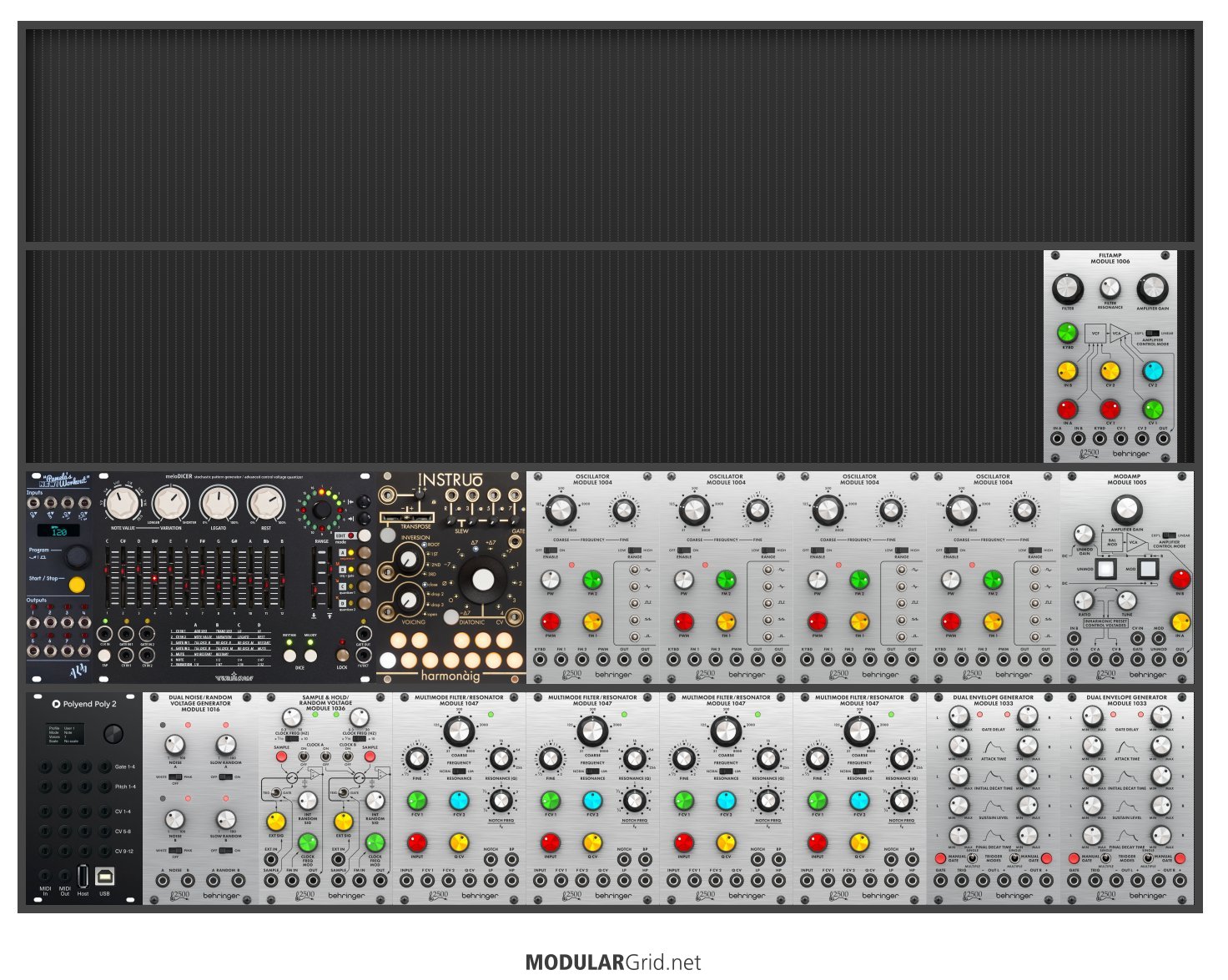Image resolution: width=1228 pixels, height=980 pixels.
Task: Click the encoder knob on Polyend Poly 2
Action: tap(113, 734)
